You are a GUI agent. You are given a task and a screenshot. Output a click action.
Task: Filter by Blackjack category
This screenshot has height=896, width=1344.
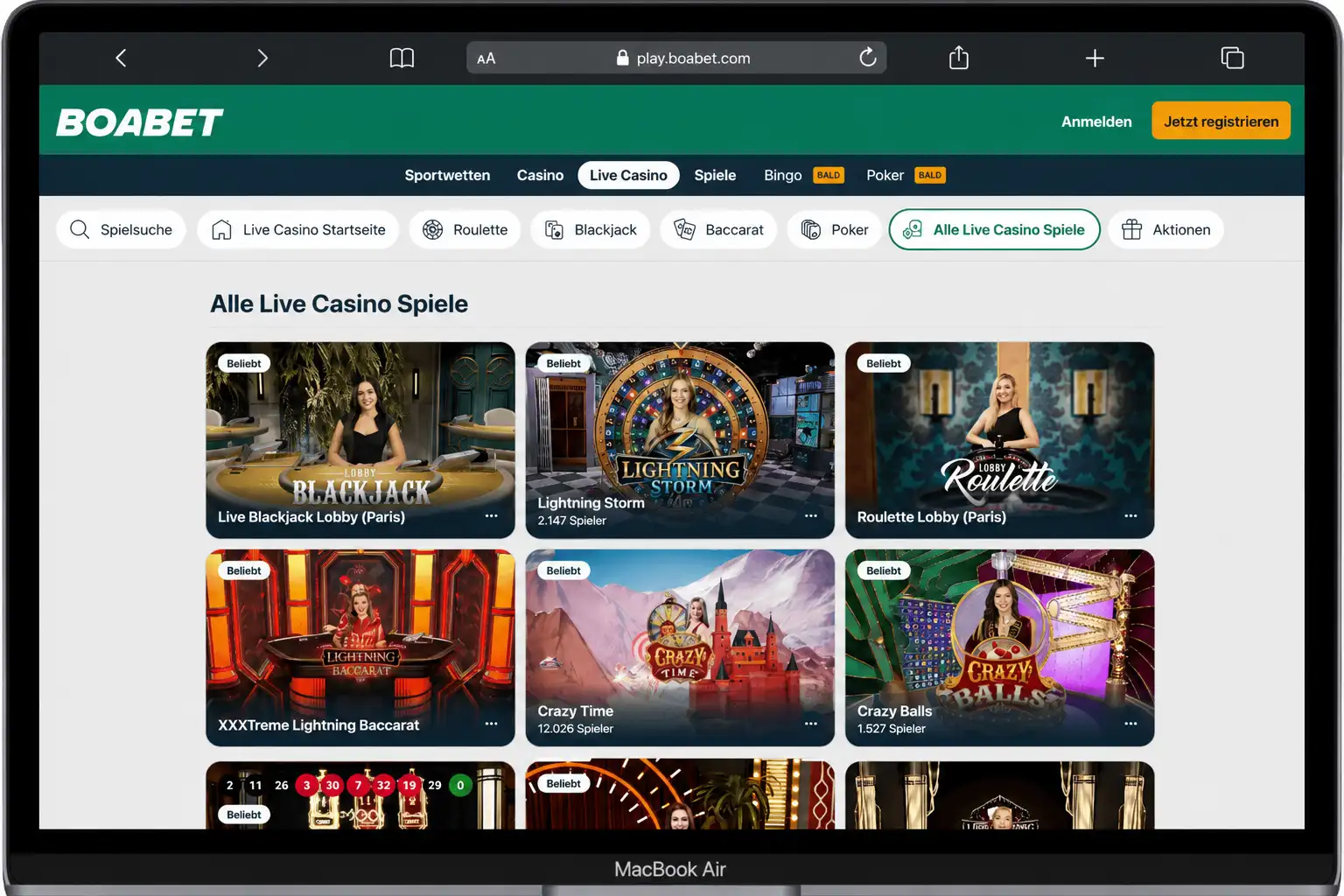point(590,229)
